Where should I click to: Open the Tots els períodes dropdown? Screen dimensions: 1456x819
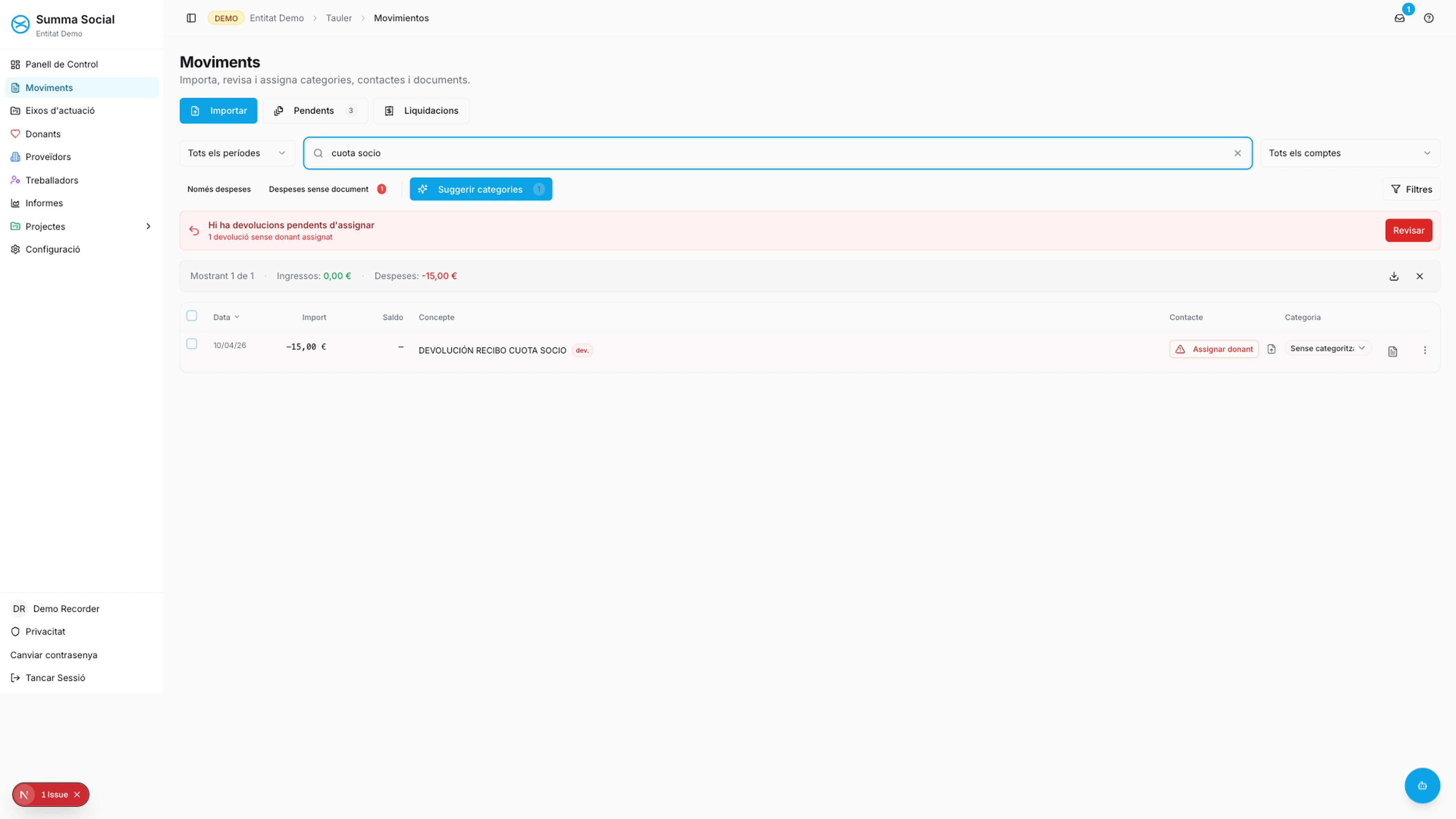(x=237, y=153)
